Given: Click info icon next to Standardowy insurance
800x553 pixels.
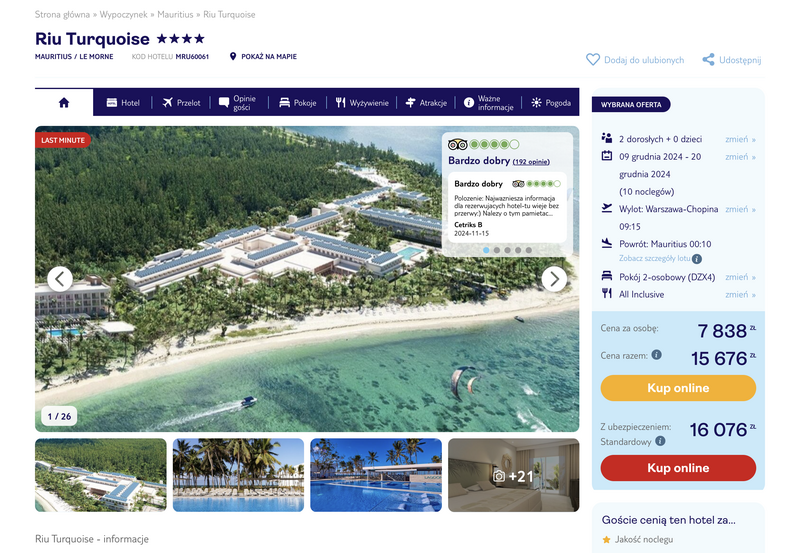Looking at the screenshot, I should point(660,441).
